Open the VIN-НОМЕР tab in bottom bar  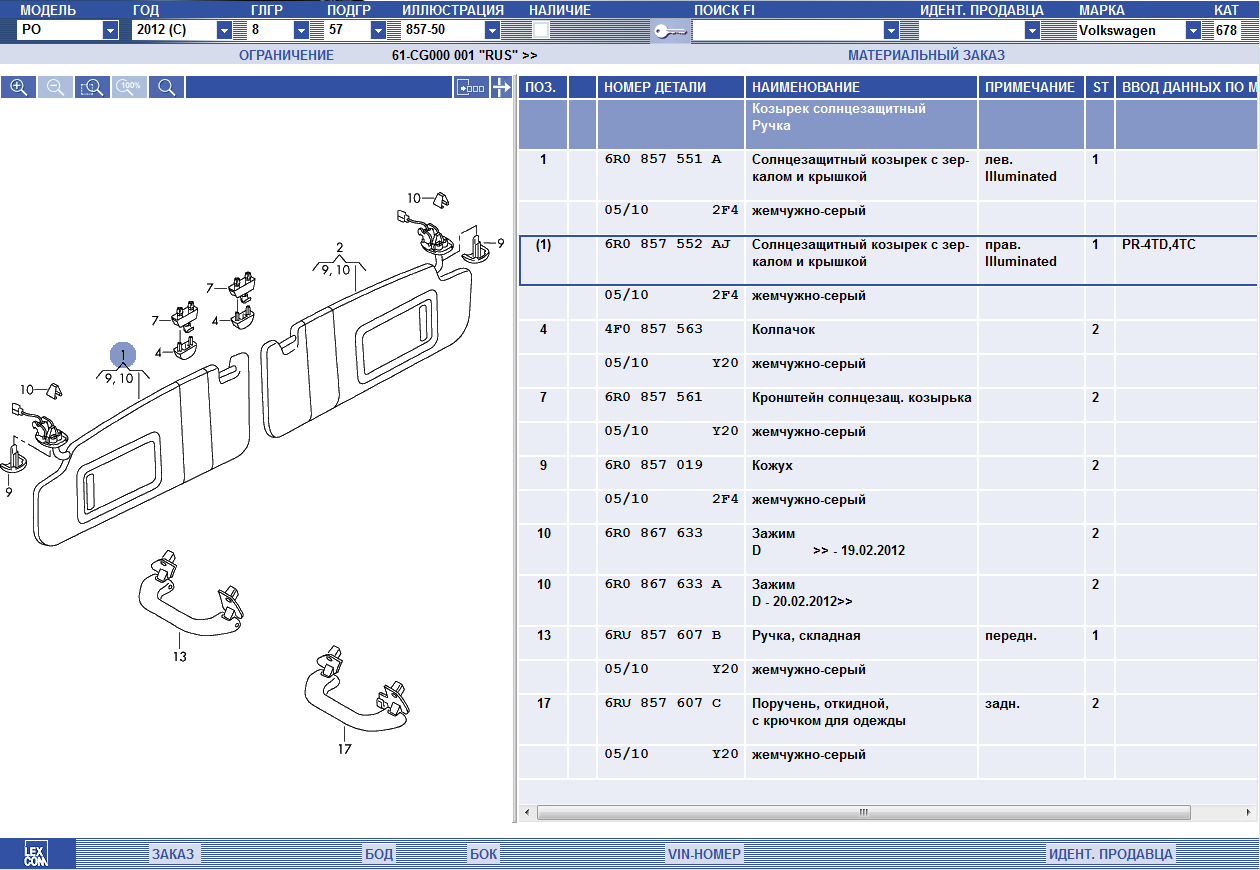point(704,854)
